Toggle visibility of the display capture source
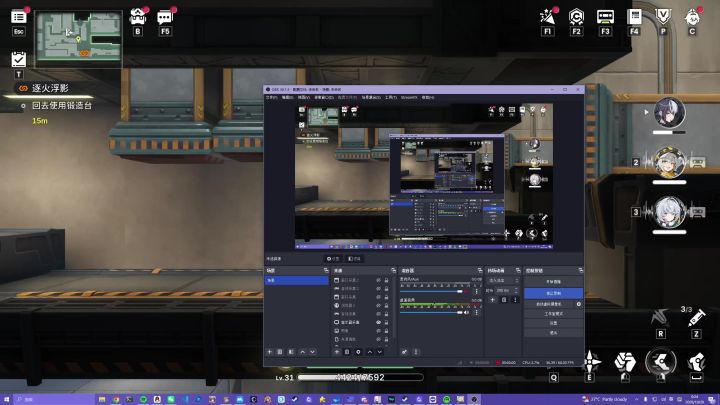This screenshot has height=405, width=720. coord(379,322)
